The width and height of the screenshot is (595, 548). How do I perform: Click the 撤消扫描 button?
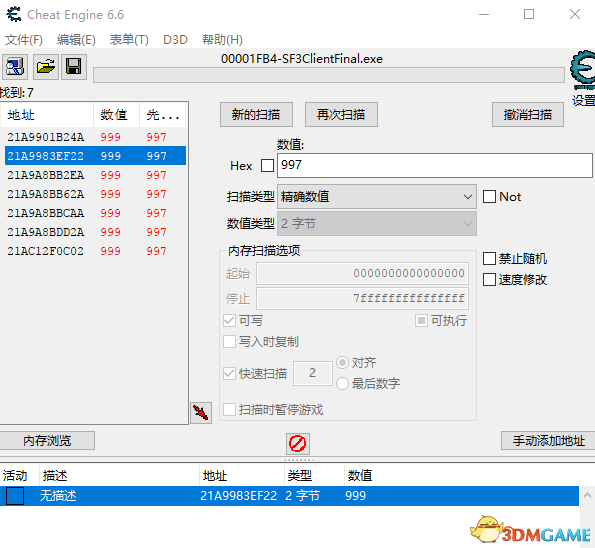click(527, 114)
